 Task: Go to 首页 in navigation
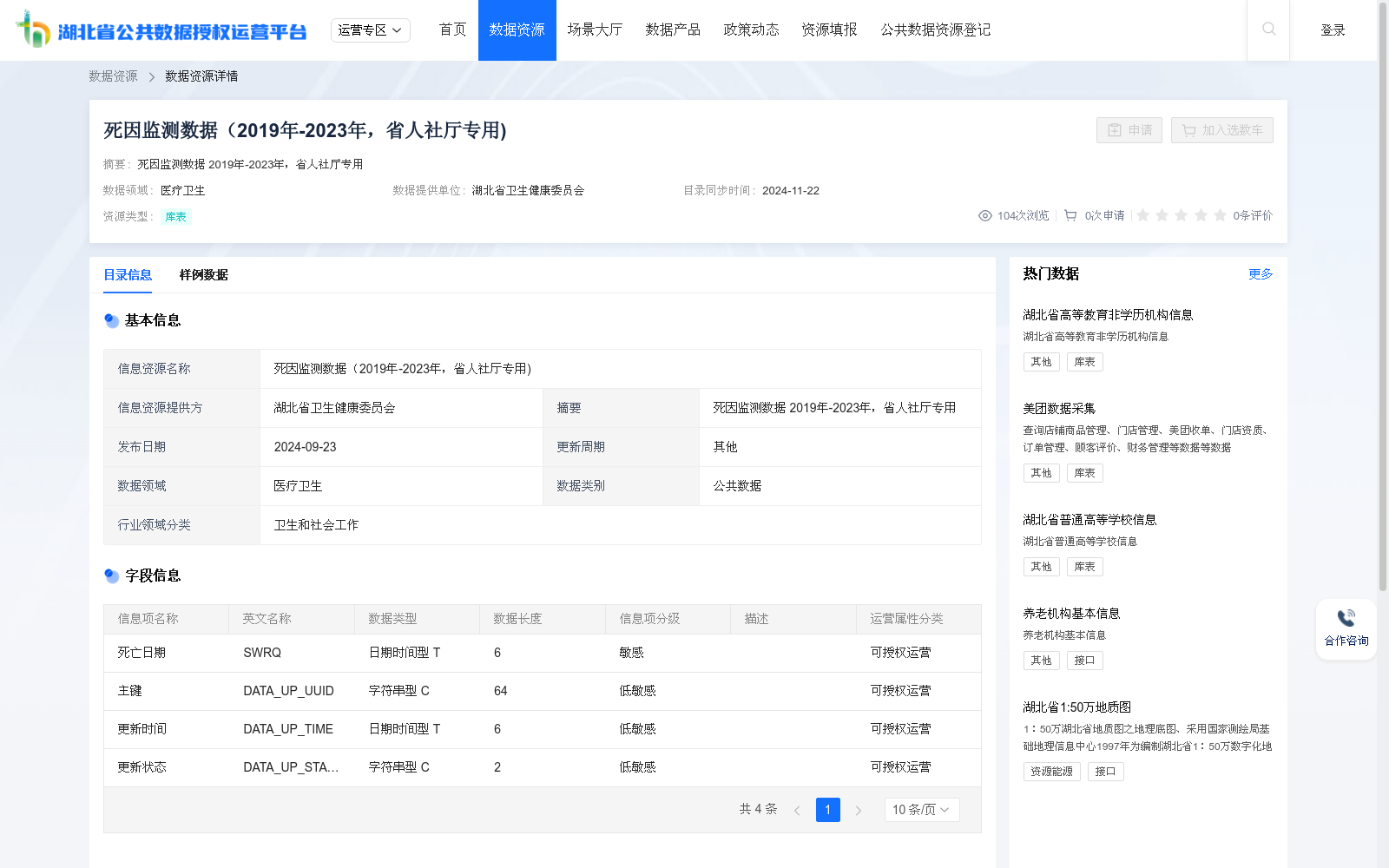coord(452,30)
